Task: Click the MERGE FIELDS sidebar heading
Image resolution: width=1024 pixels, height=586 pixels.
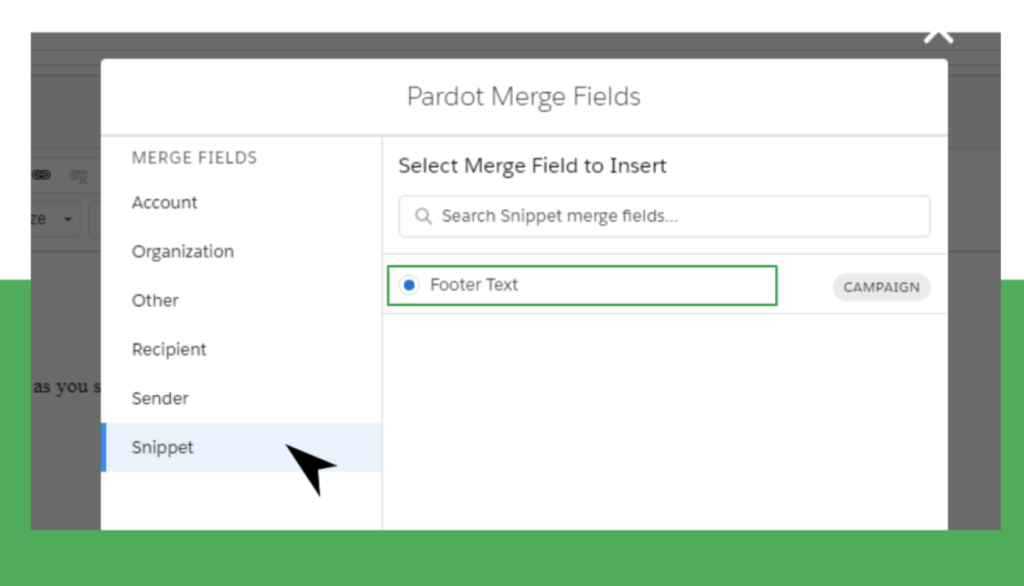Action: [x=195, y=157]
